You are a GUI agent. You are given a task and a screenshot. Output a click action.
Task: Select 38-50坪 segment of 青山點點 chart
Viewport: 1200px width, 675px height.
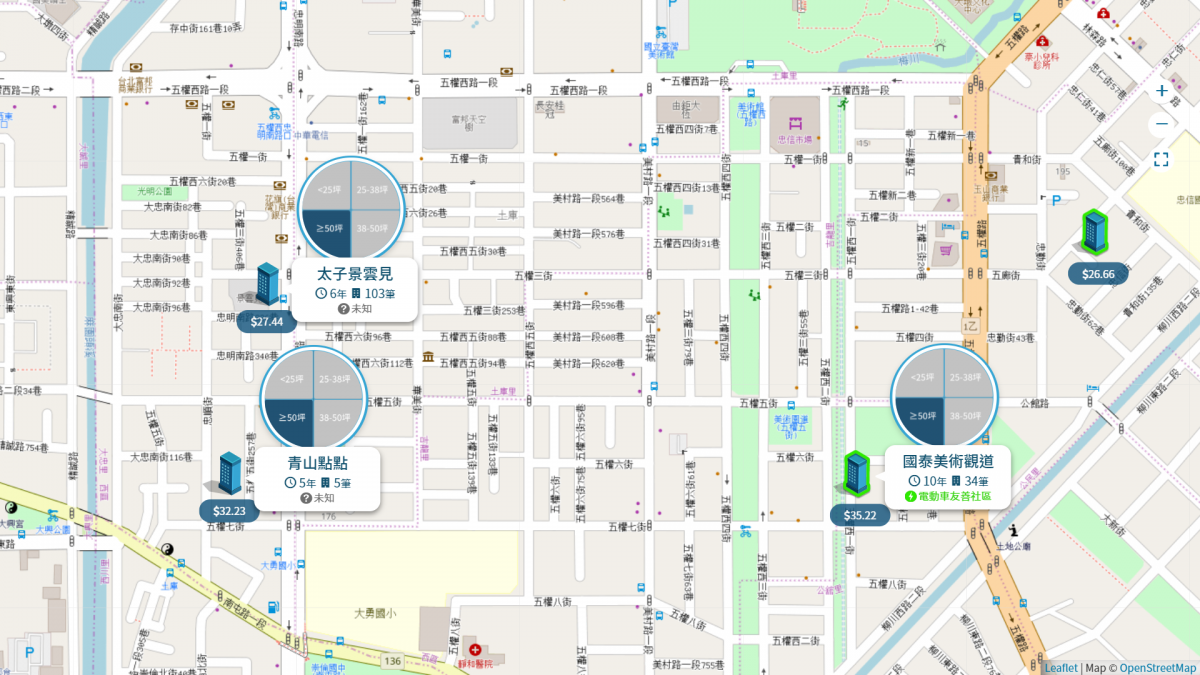coord(337,420)
